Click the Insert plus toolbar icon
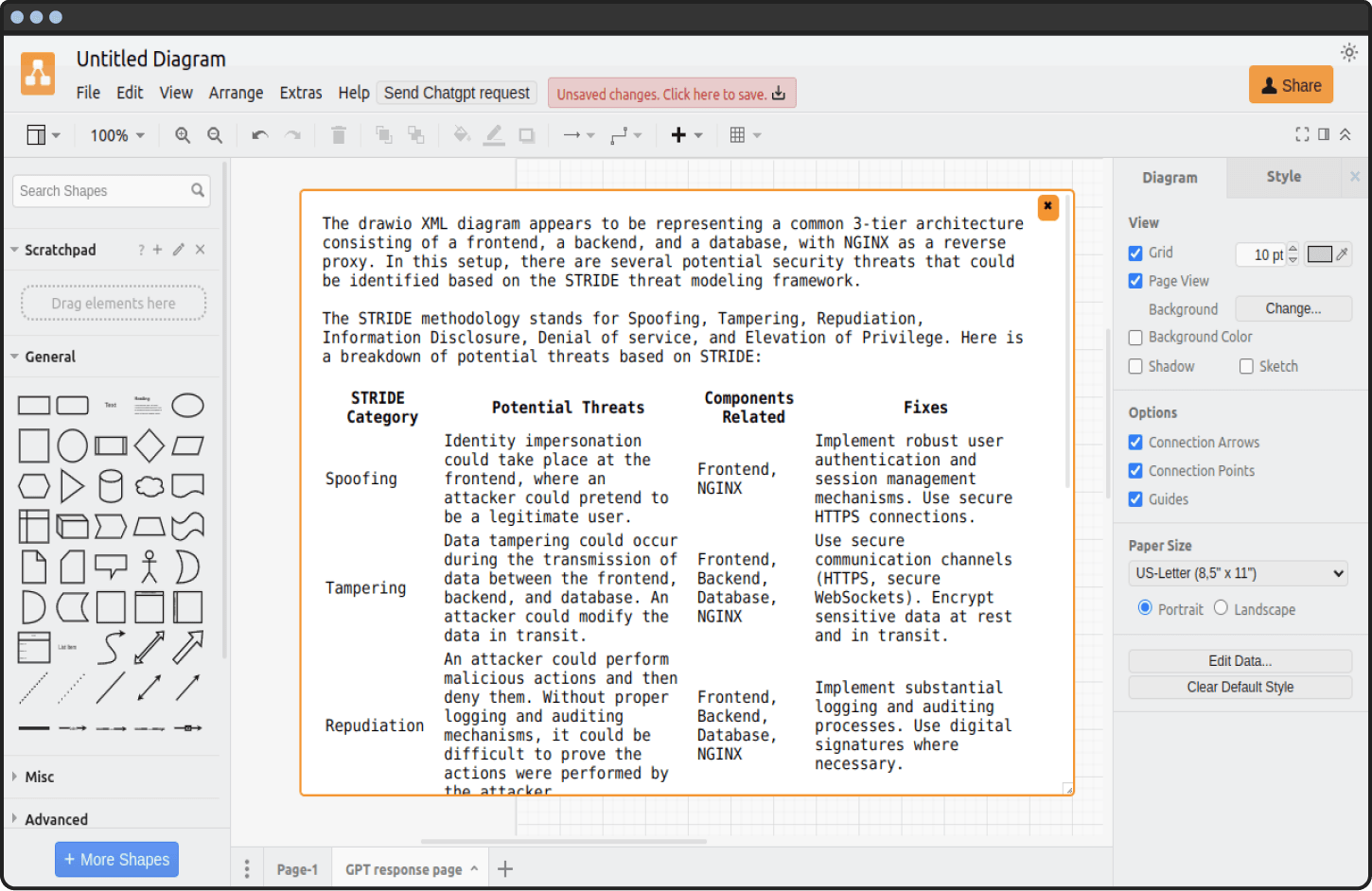Image resolution: width=1372 pixels, height=891 pixels. (678, 135)
